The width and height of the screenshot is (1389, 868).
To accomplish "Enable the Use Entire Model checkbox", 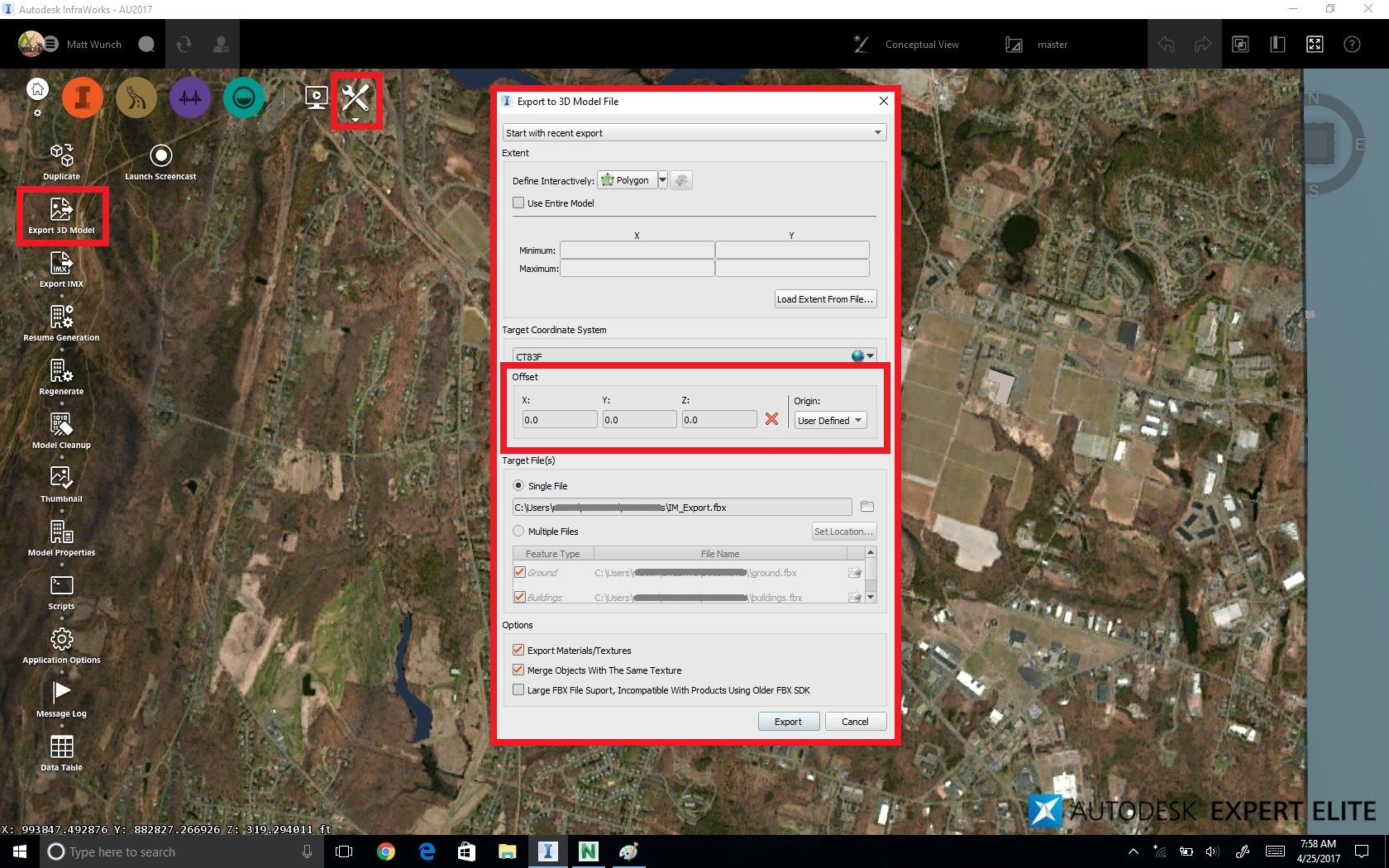I will 518,203.
